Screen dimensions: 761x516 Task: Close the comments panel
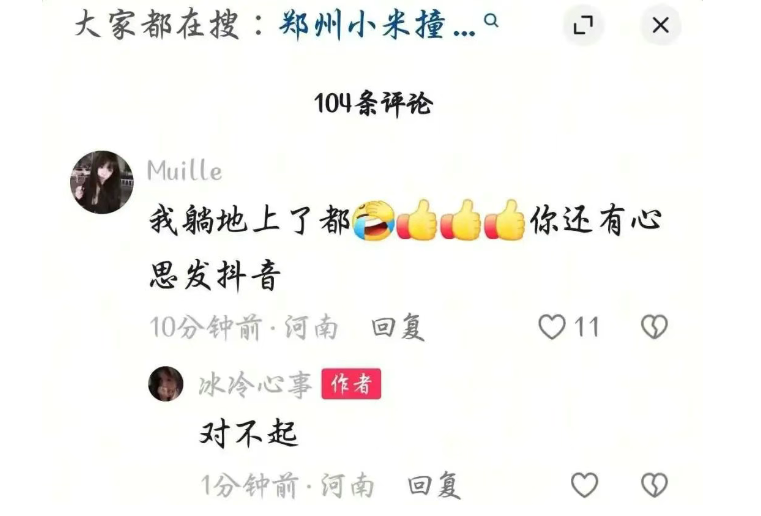[661, 25]
